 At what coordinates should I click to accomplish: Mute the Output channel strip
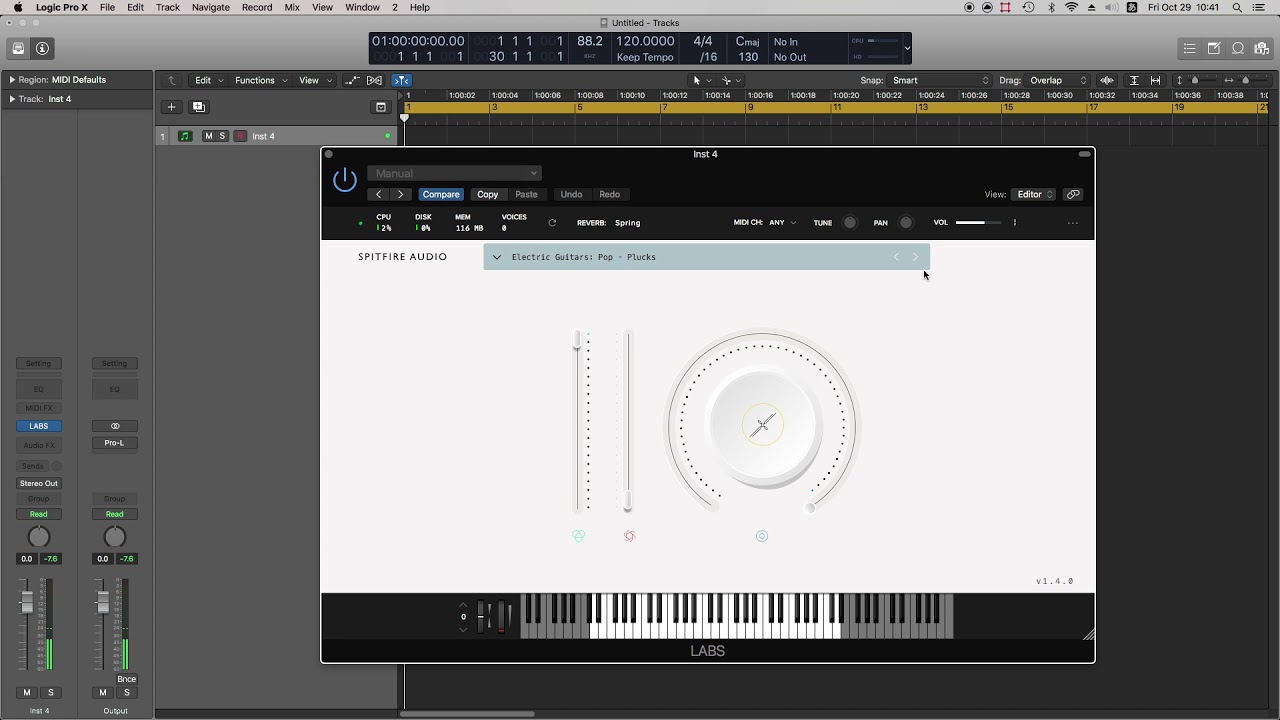tap(102, 692)
